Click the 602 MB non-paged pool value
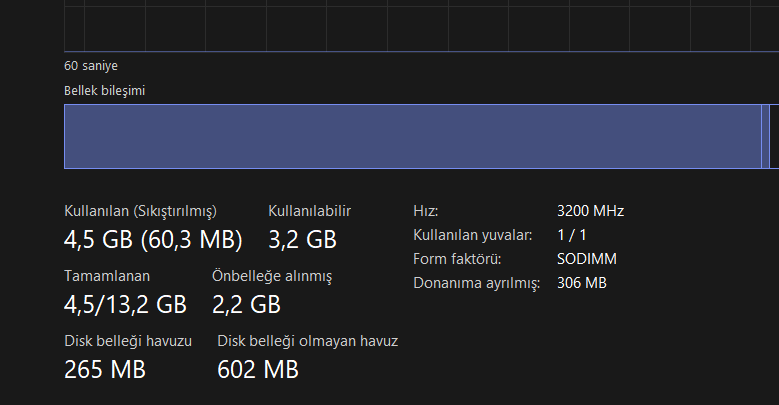The width and height of the screenshot is (779, 405). [x=258, y=370]
